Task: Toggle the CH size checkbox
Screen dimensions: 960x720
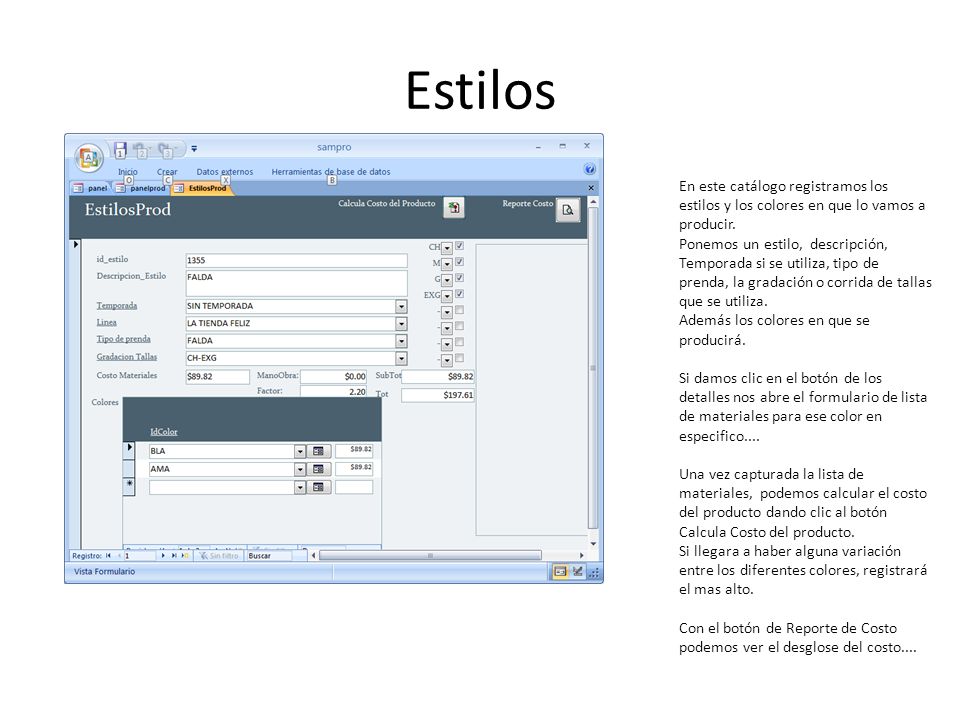Action: coord(459,246)
